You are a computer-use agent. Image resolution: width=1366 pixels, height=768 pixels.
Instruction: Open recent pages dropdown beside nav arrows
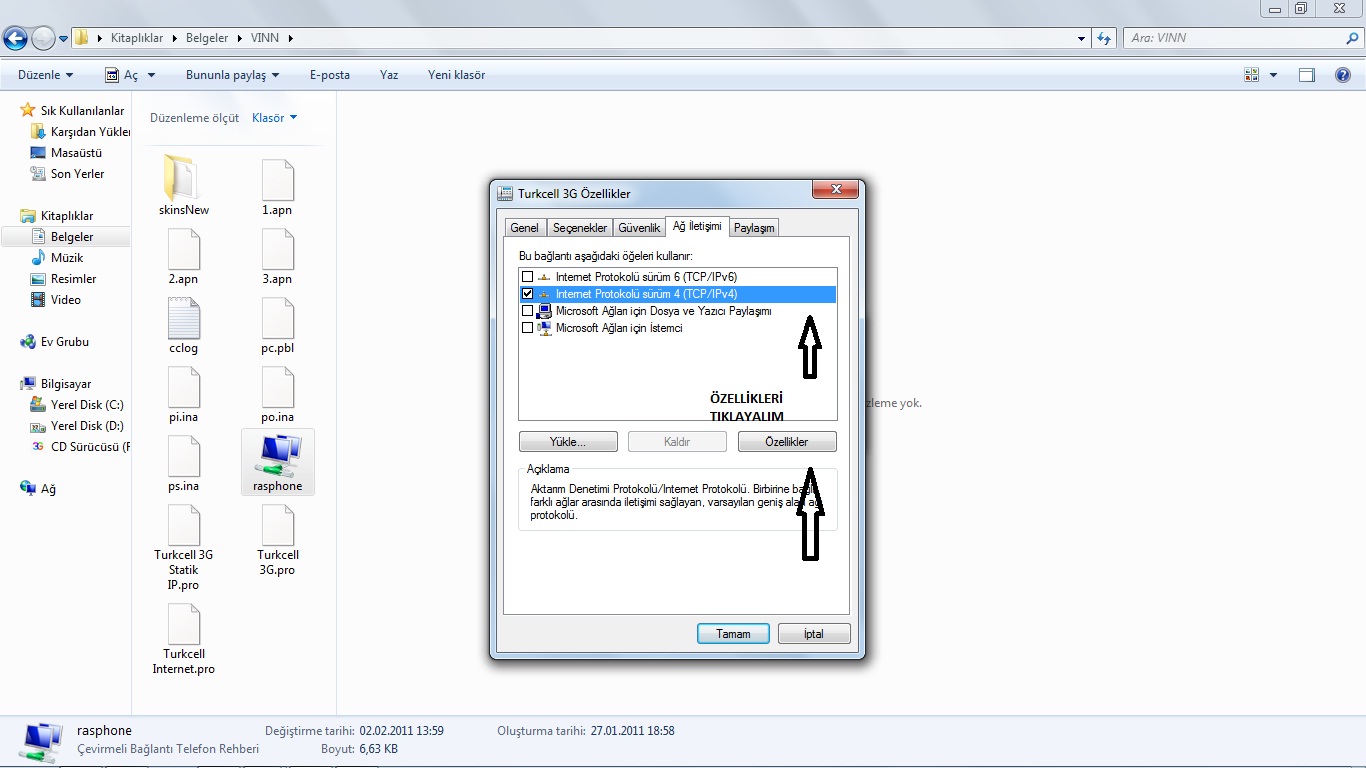(64, 39)
